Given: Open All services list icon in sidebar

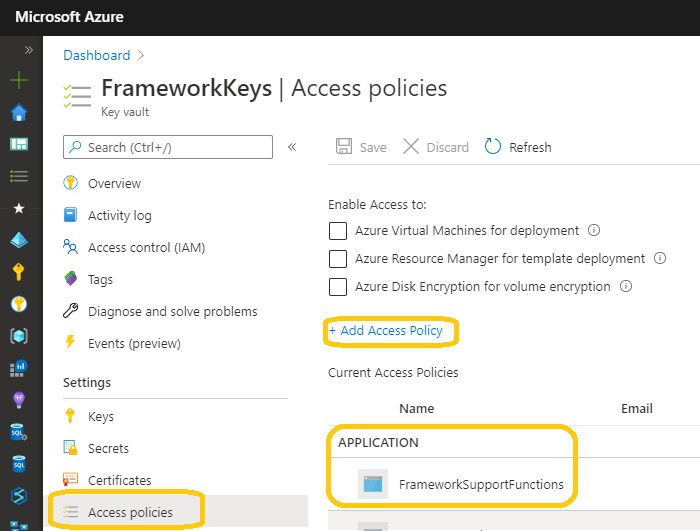Looking at the screenshot, I should (19, 176).
